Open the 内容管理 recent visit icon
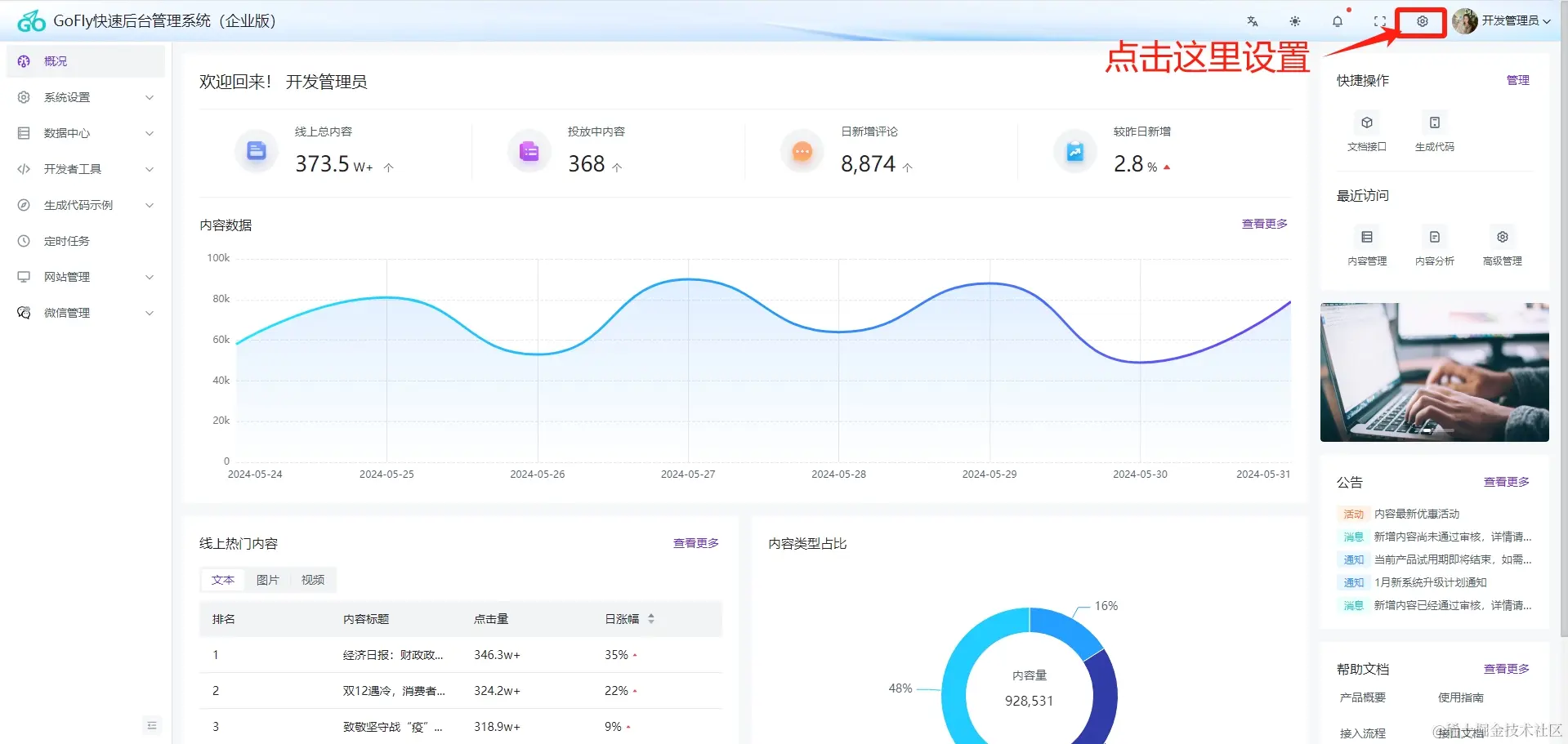 click(1367, 237)
